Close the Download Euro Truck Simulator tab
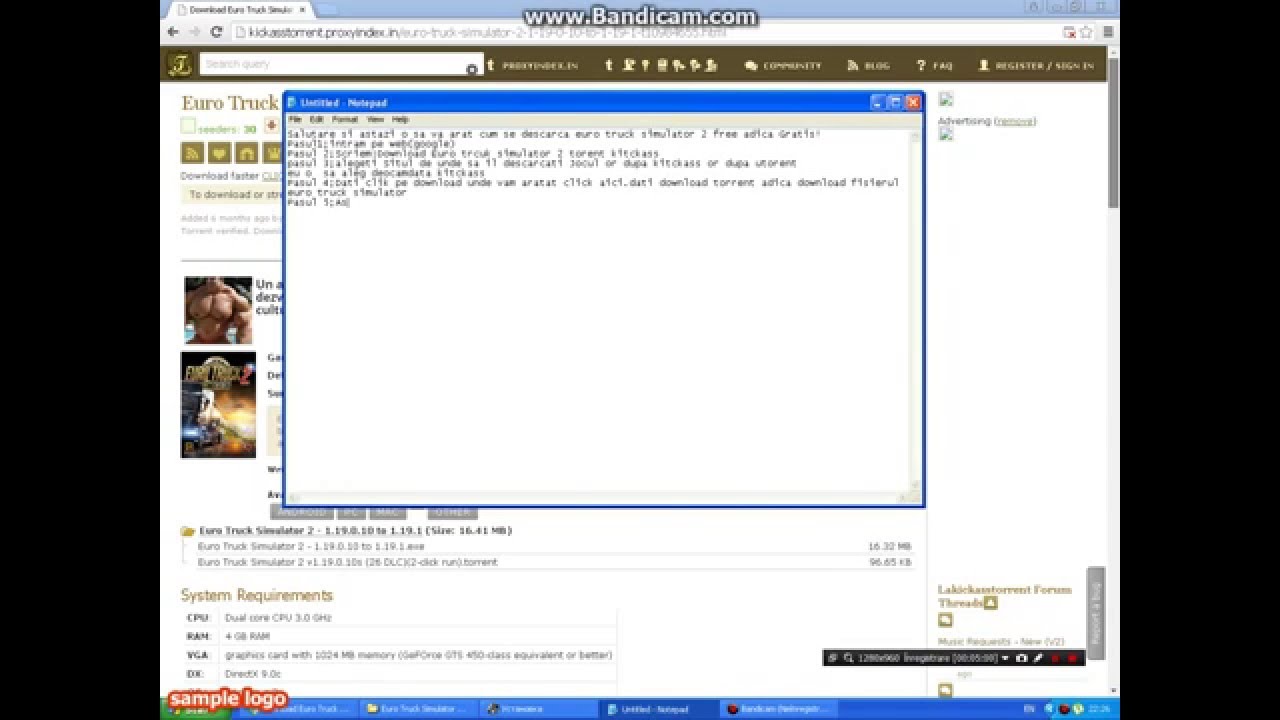The width and height of the screenshot is (1280, 720). pyautogui.click(x=302, y=9)
